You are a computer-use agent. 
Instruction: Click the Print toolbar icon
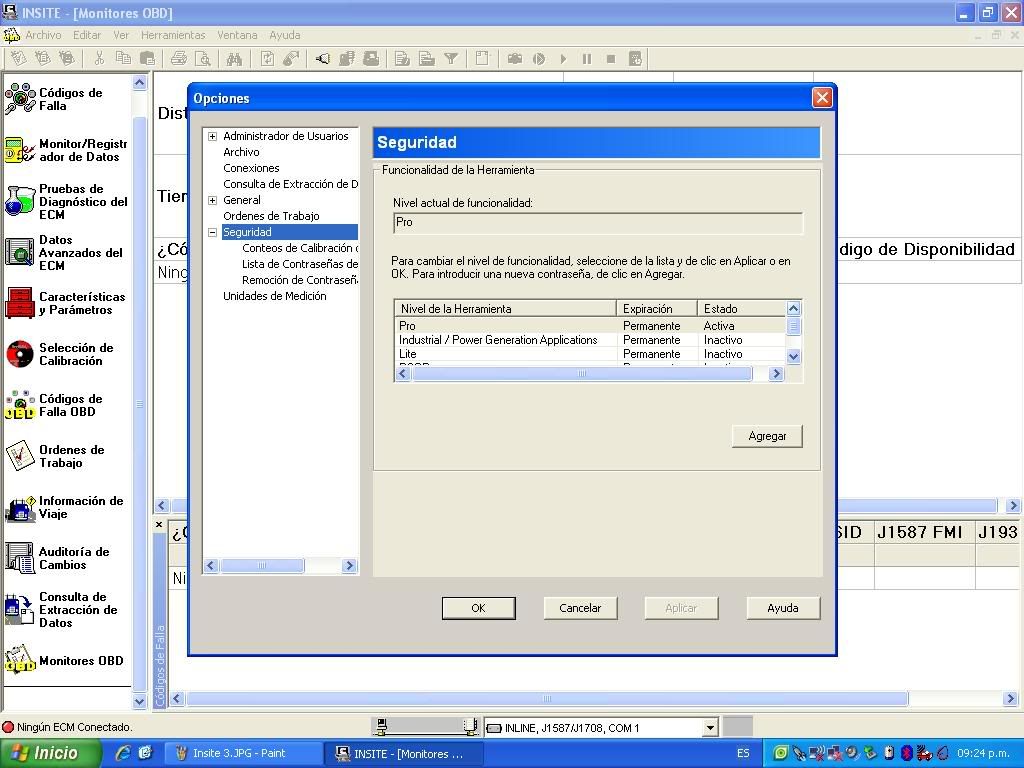pyautogui.click(x=178, y=59)
